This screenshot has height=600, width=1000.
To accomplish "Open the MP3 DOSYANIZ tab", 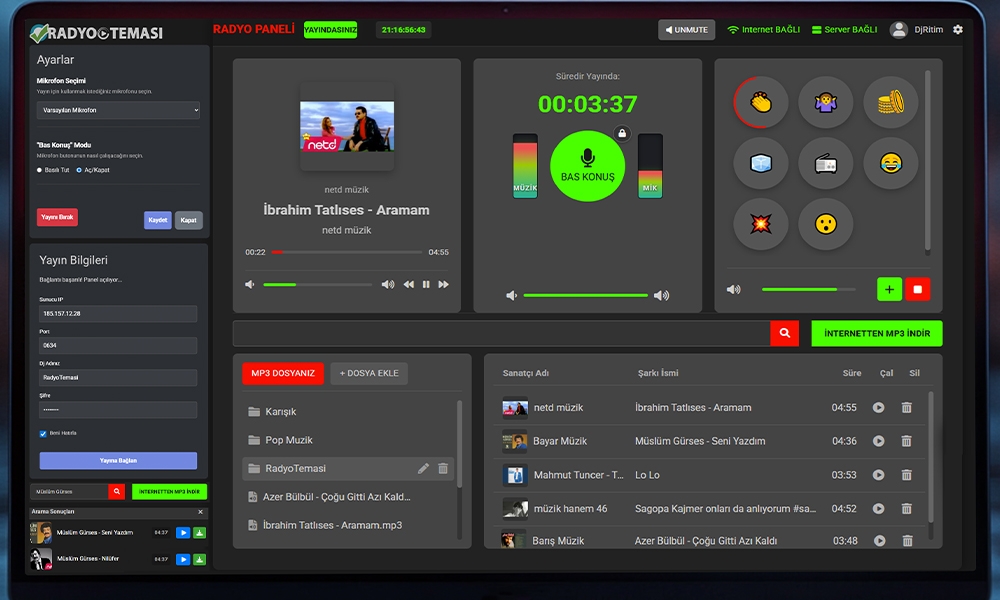I will coord(283,374).
